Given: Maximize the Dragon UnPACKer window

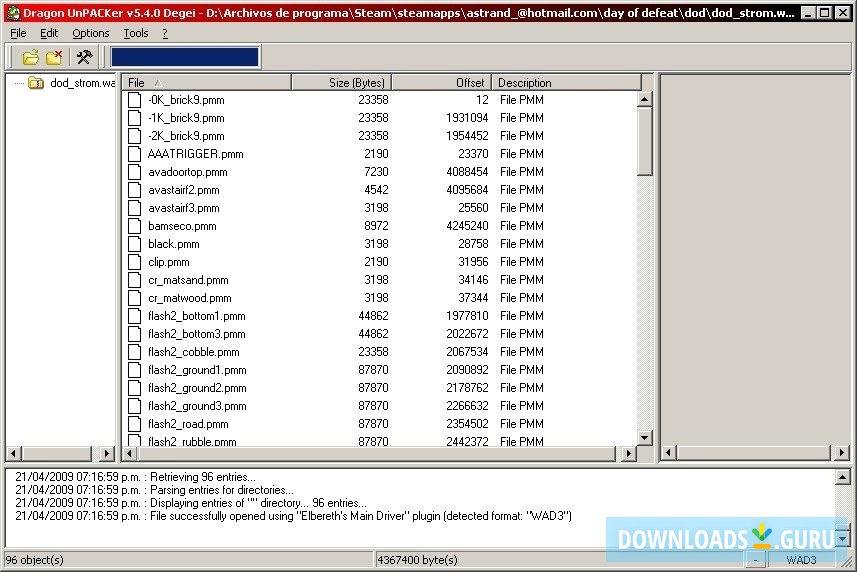Looking at the screenshot, I should (825, 13).
